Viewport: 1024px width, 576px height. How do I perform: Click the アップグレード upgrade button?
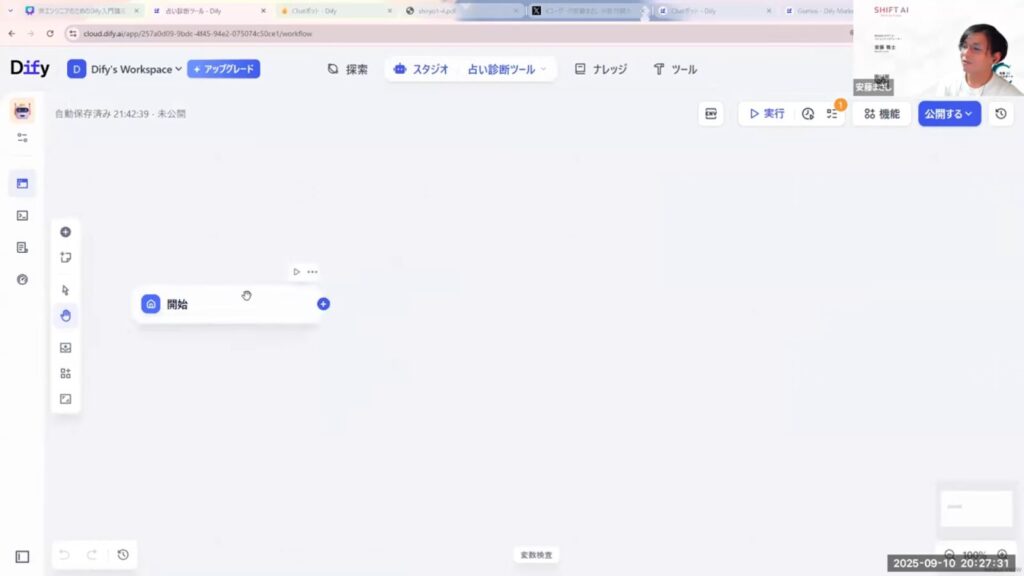223,69
